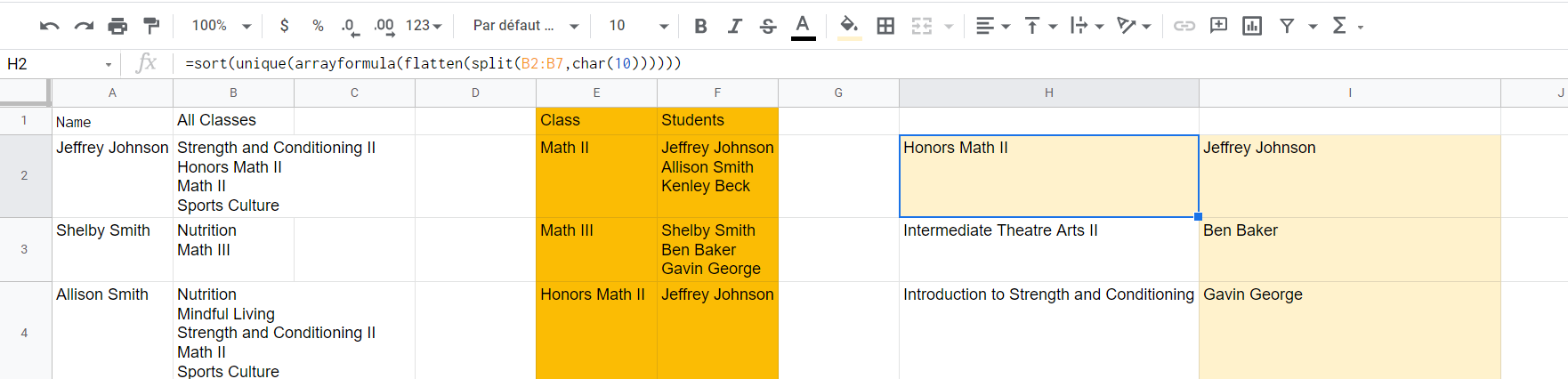Image resolution: width=1568 pixels, height=379 pixels.
Task: Format as percent
Action: 318,26
